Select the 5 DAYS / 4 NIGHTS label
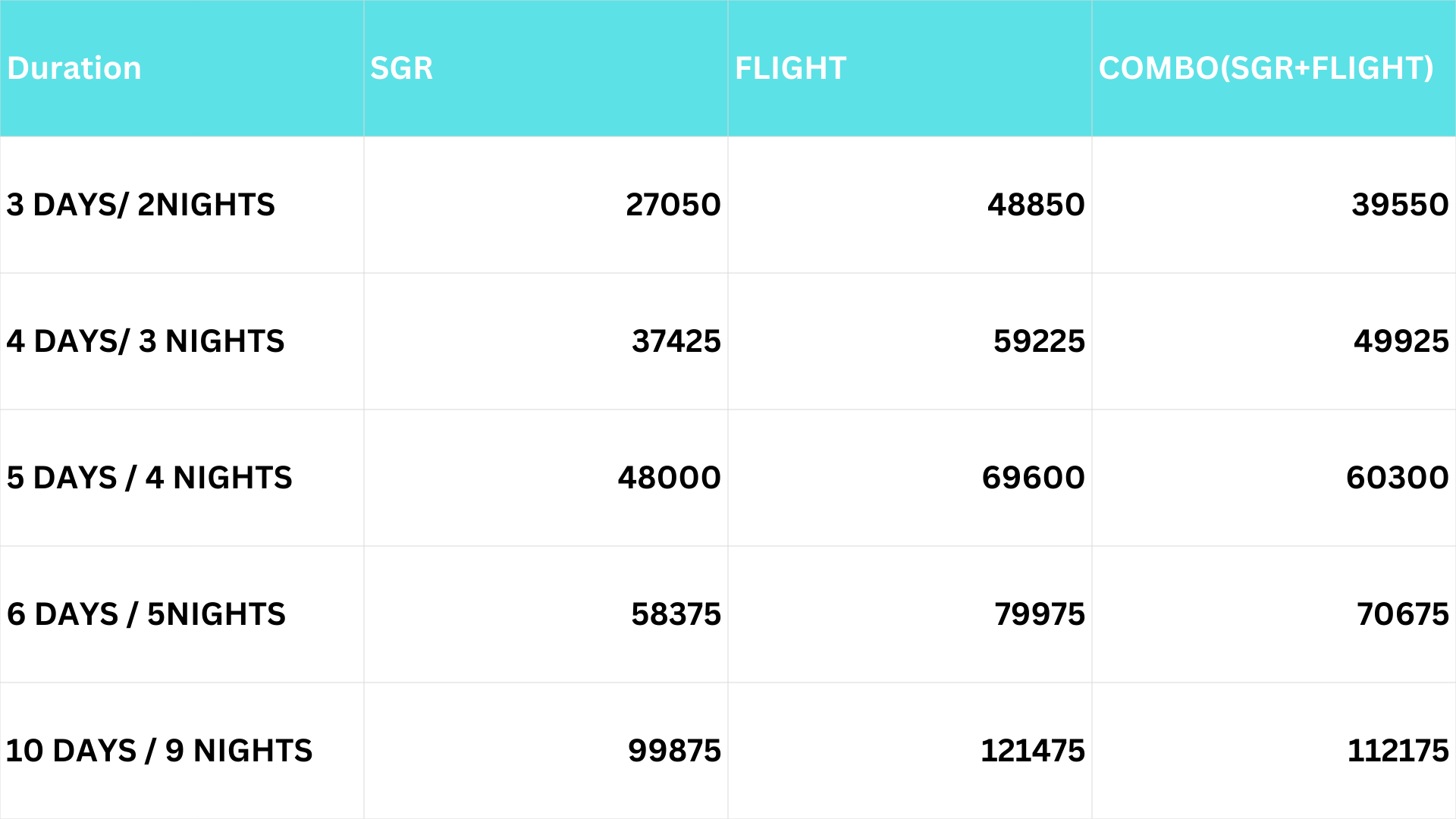Viewport: 1456px width, 819px height. pyautogui.click(x=149, y=478)
